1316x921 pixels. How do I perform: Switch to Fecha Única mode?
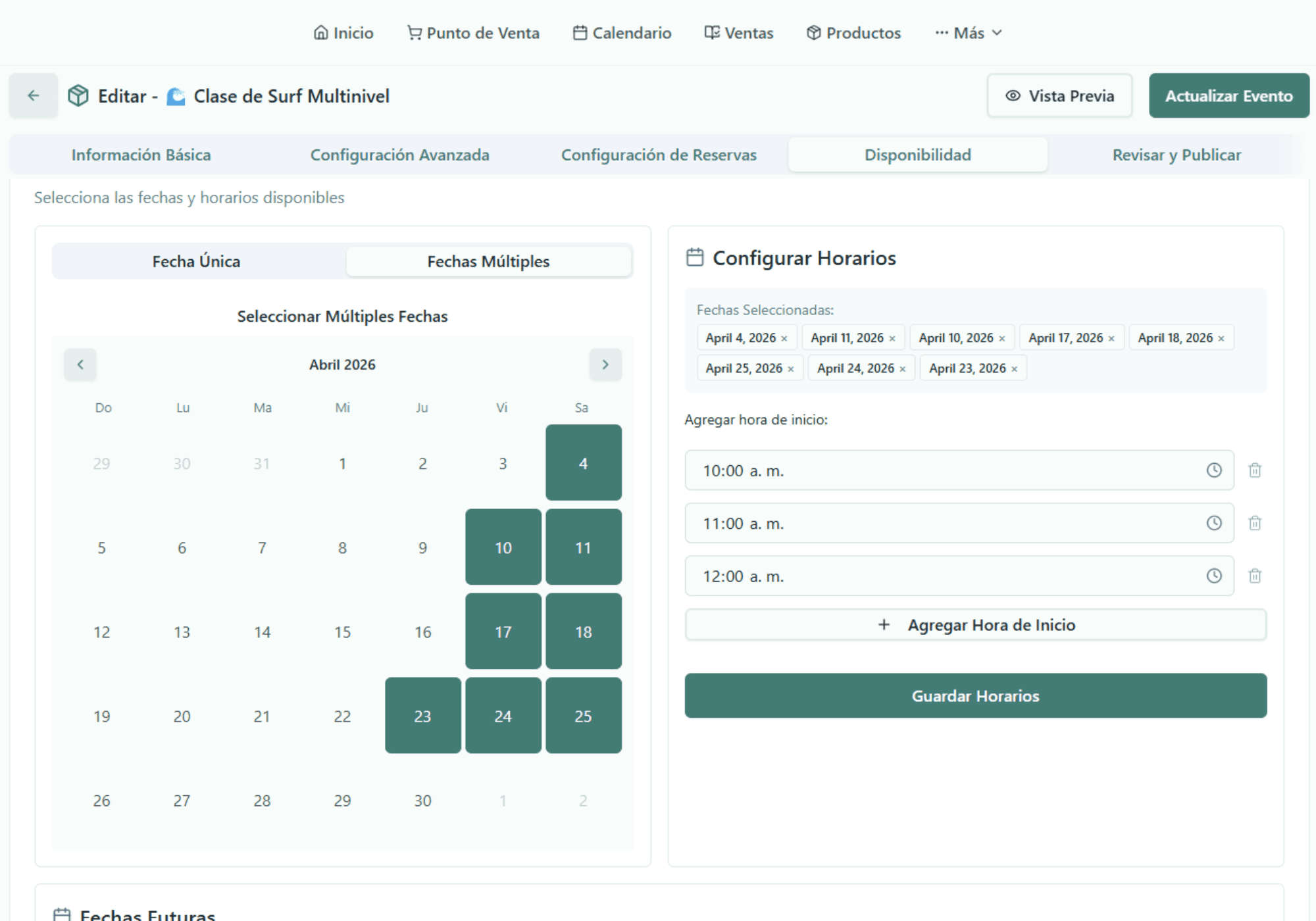tap(197, 261)
